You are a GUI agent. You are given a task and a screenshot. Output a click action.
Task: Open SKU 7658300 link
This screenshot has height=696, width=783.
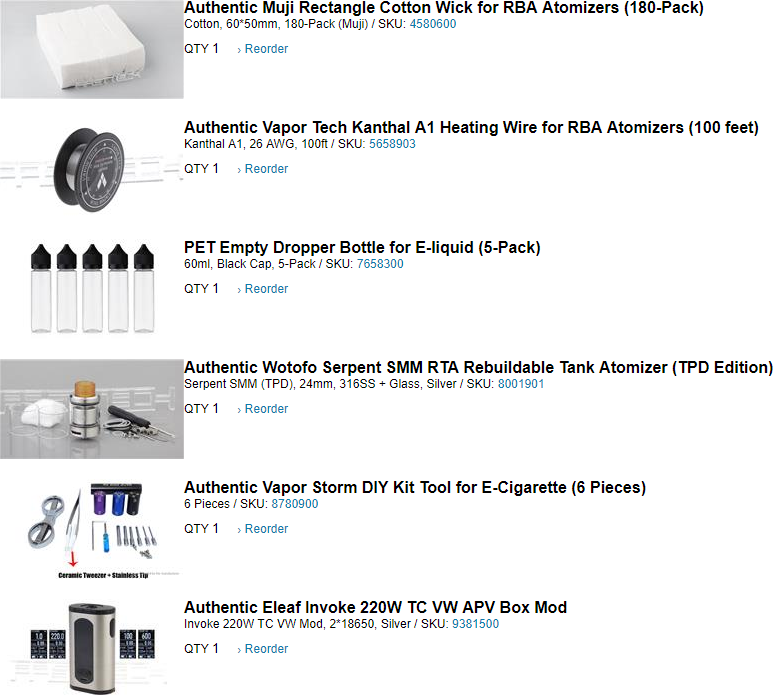tap(380, 264)
